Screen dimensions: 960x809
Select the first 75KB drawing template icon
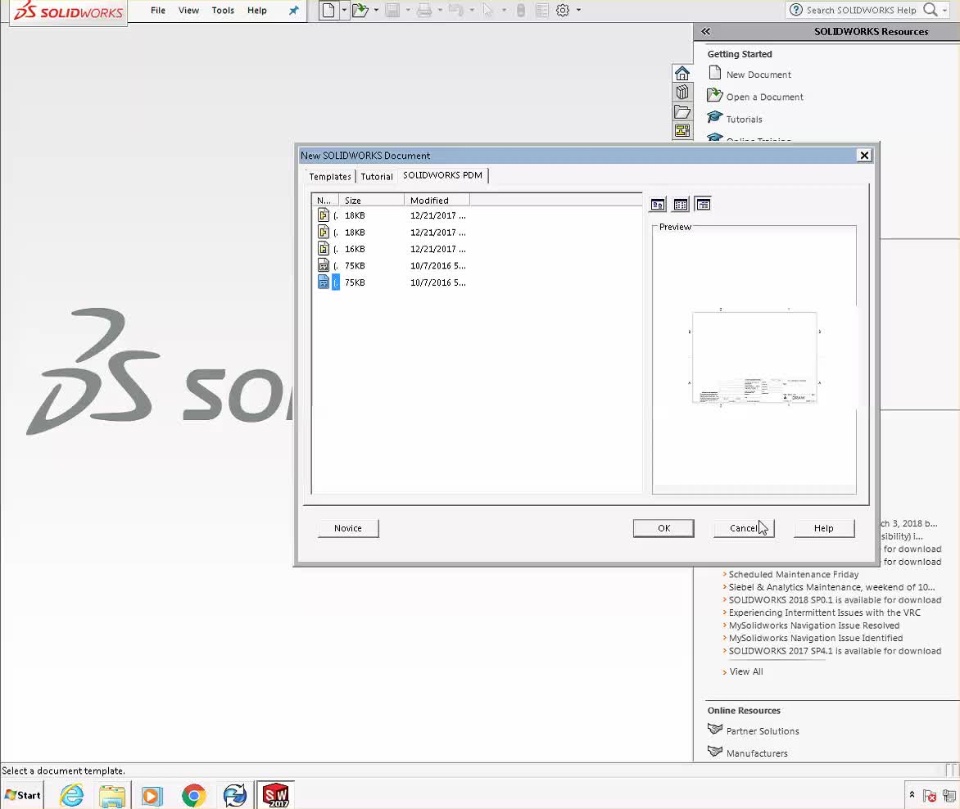tap(323, 265)
